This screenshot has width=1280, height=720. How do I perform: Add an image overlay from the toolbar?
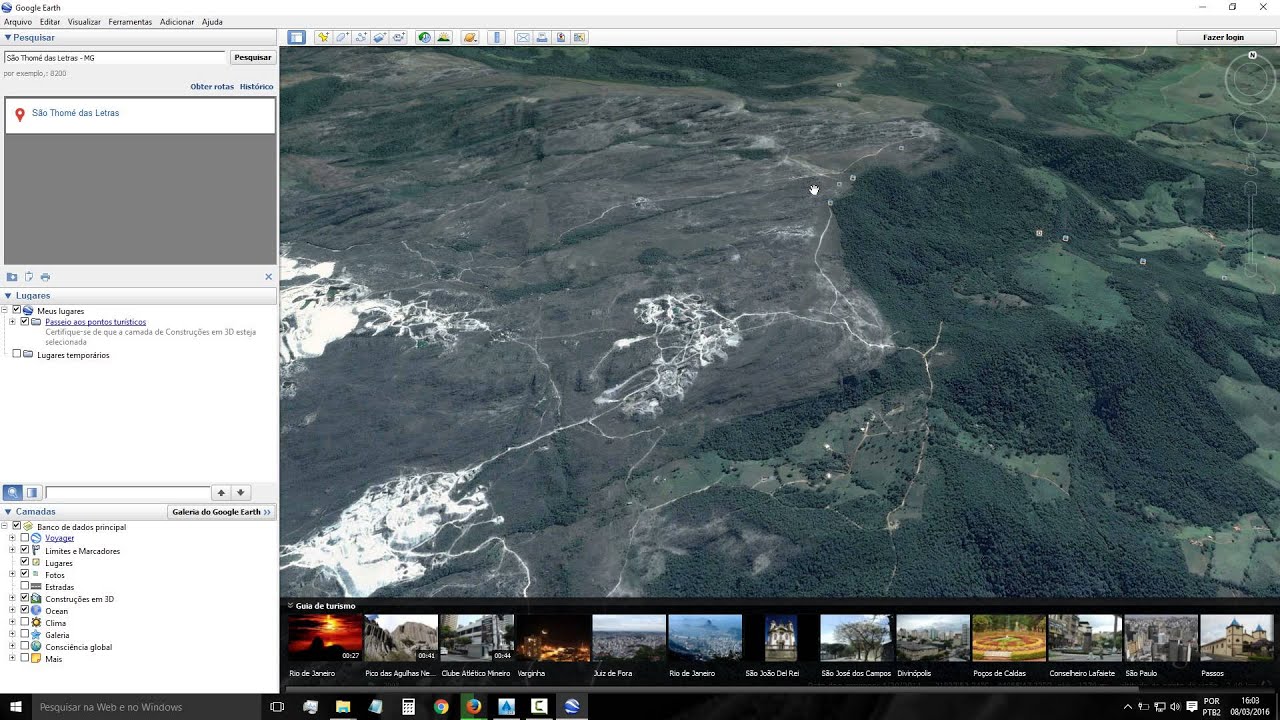click(x=380, y=37)
